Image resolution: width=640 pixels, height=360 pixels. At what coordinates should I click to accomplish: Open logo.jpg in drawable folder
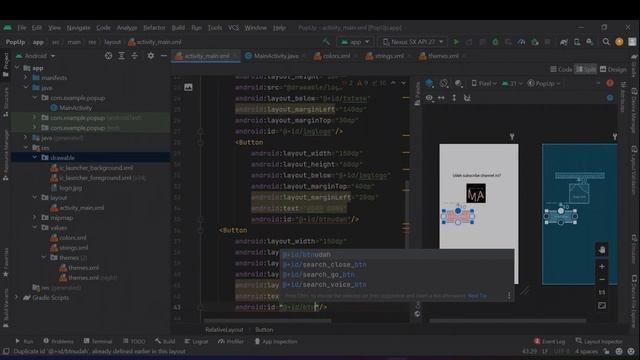(66, 188)
